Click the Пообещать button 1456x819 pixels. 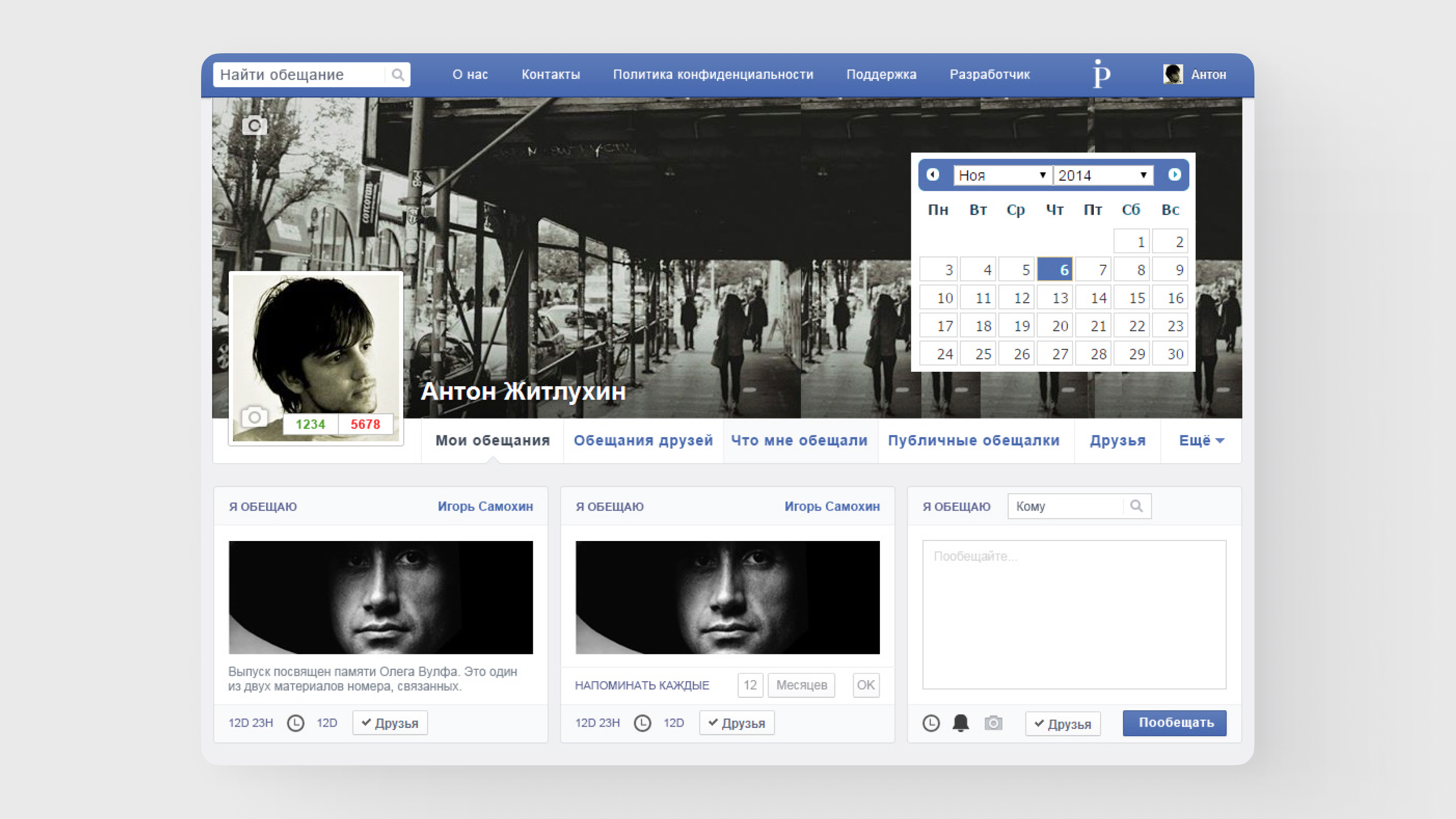1174,723
